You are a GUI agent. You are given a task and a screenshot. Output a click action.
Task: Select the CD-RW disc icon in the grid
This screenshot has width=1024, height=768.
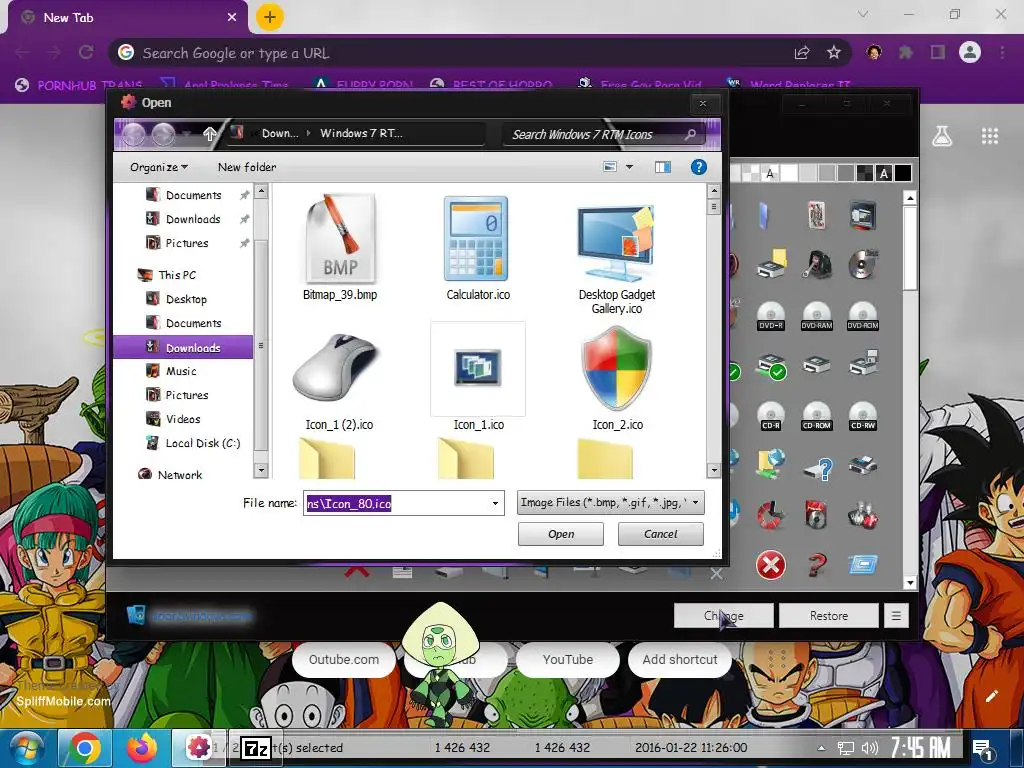click(x=863, y=416)
